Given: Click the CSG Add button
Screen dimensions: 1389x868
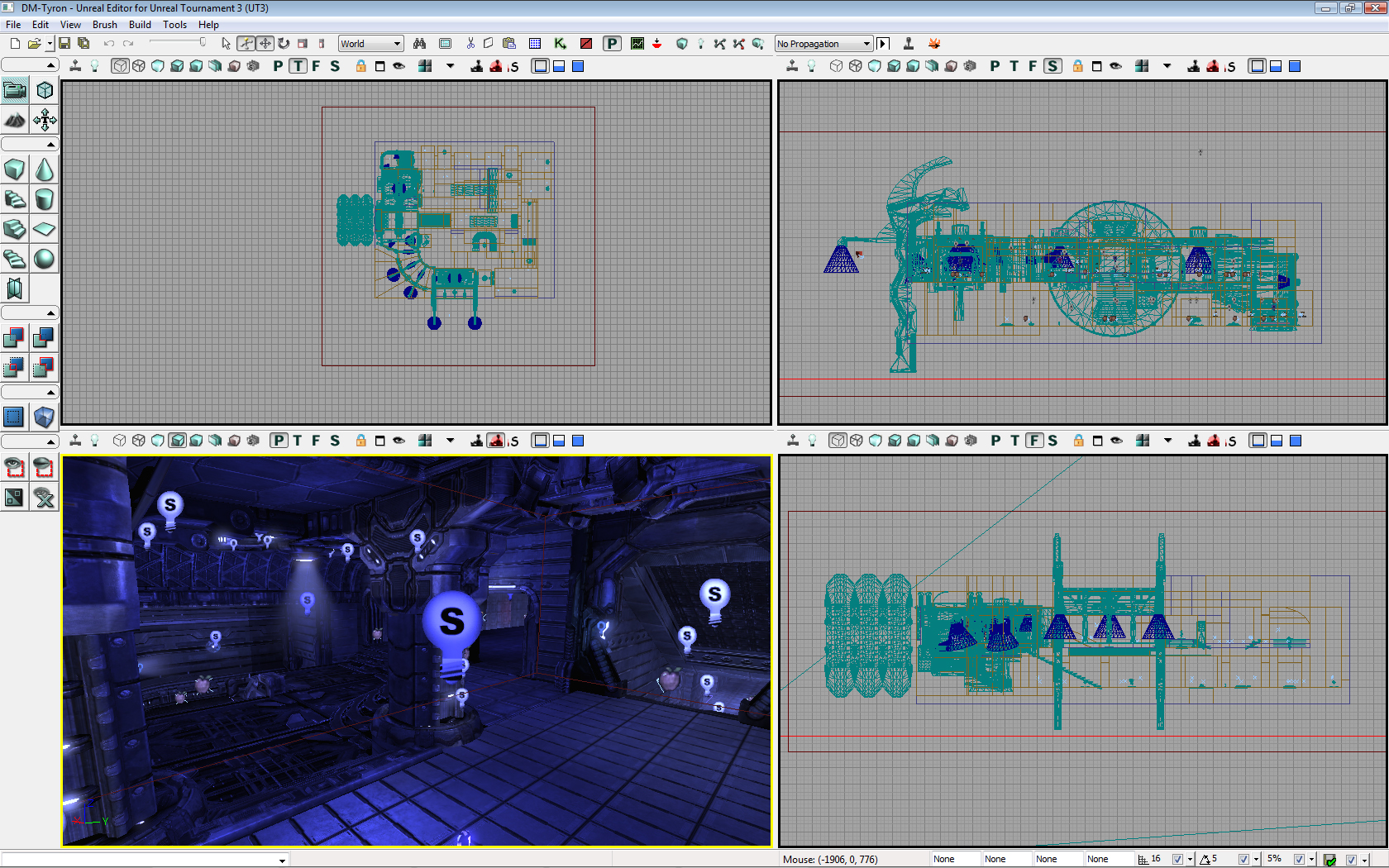Looking at the screenshot, I should pos(15,337).
